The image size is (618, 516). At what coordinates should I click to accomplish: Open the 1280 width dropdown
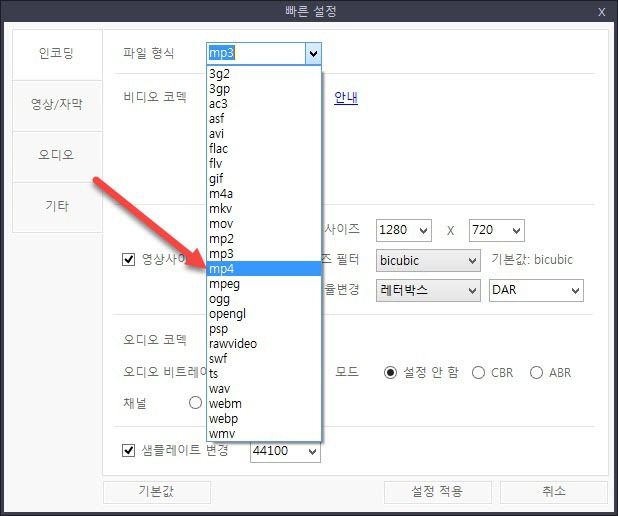404,230
